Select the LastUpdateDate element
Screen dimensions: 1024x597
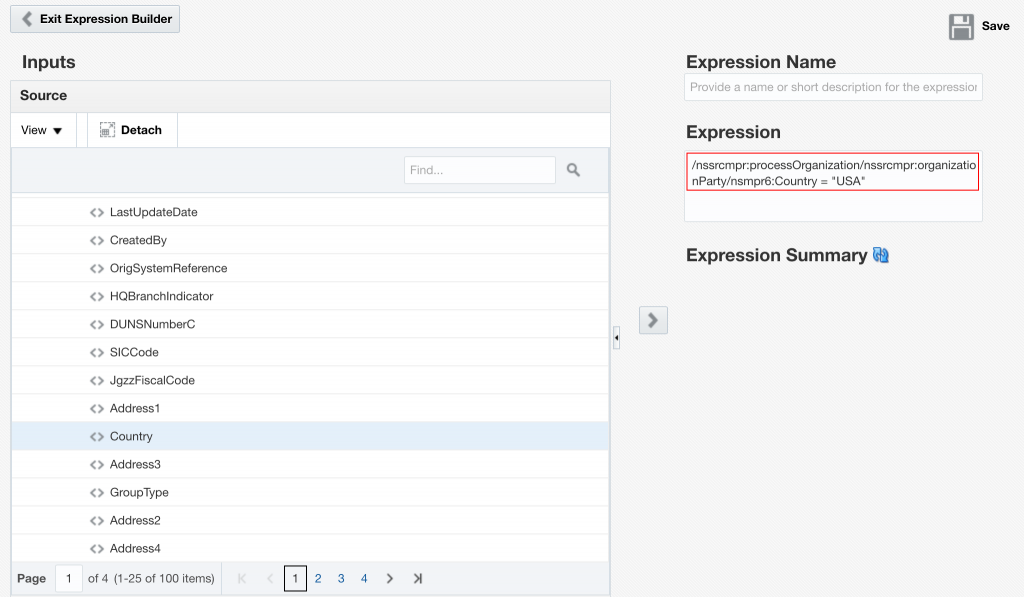[153, 212]
